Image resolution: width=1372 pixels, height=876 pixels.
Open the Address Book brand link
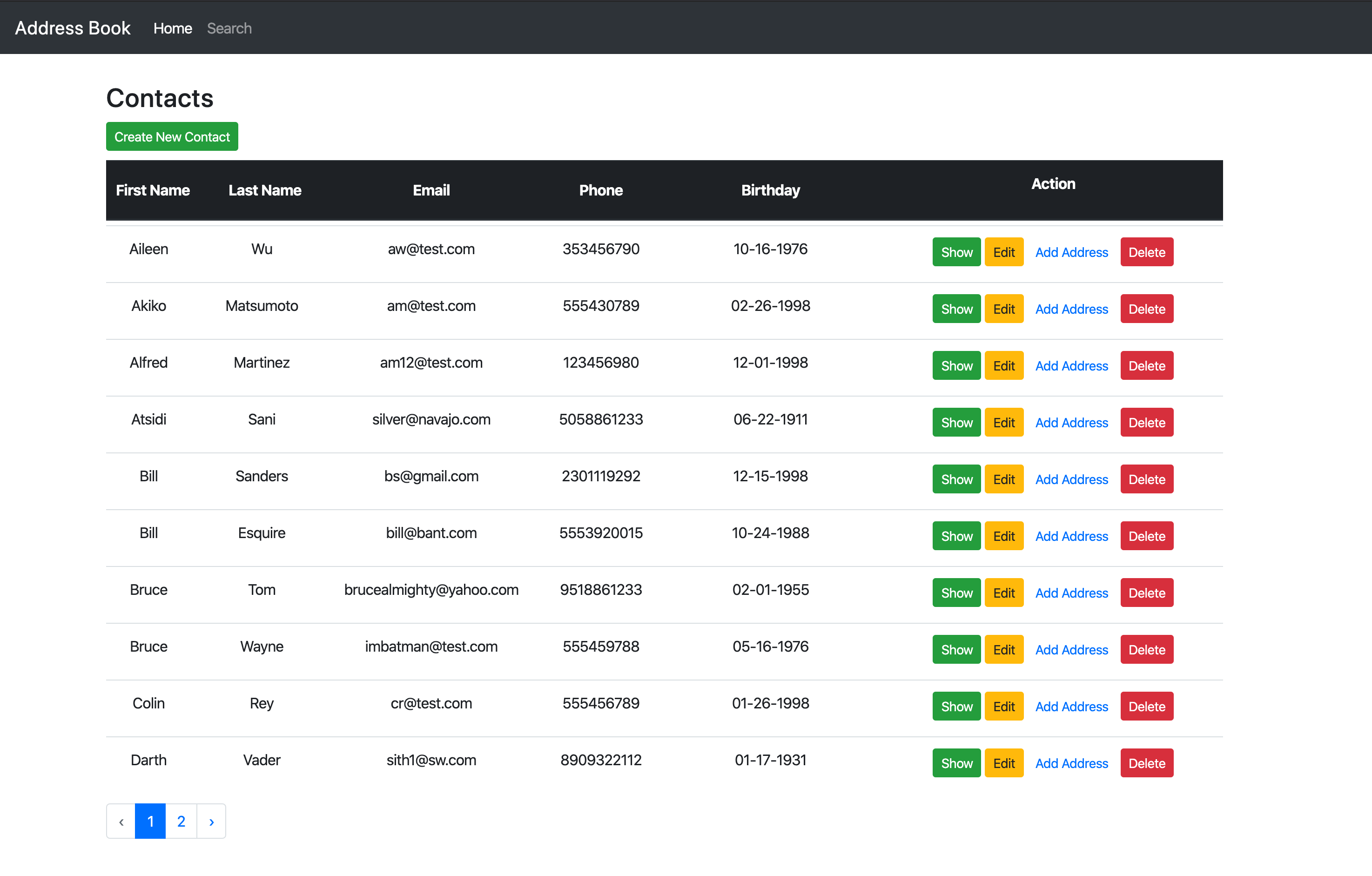point(72,28)
